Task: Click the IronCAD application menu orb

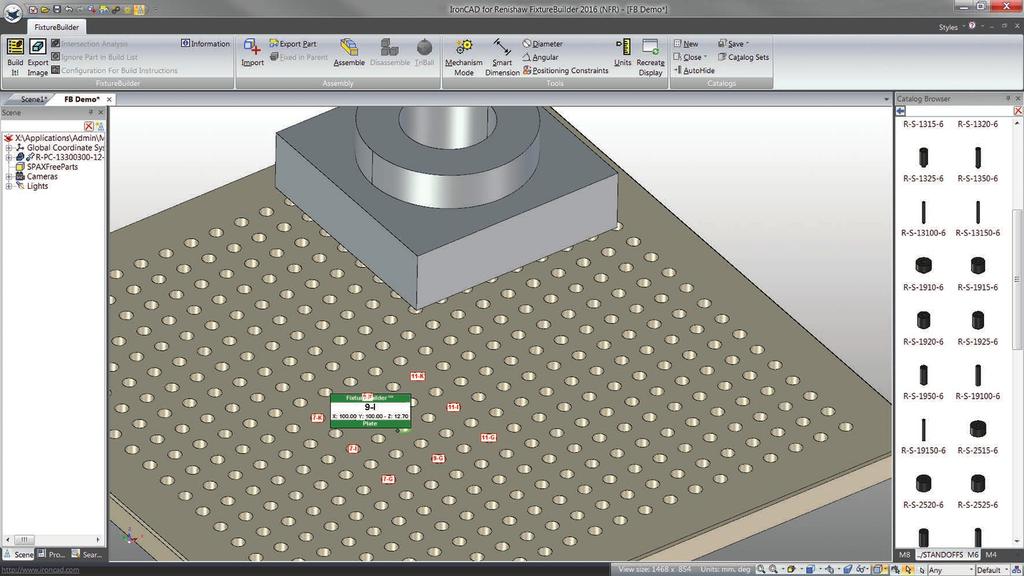Action: point(12,12)
